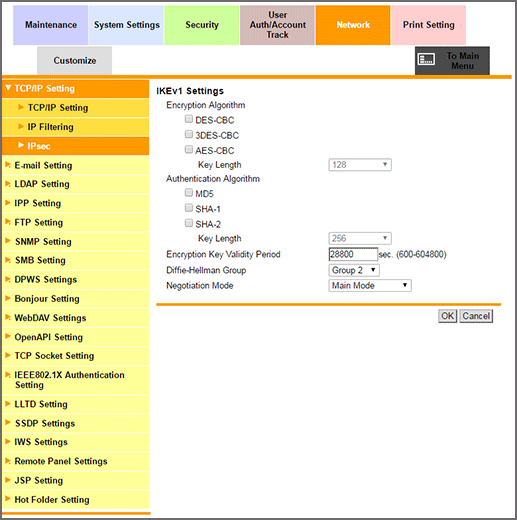
Task: Switch to the Security tab
Action: click(x=202, y=25)
